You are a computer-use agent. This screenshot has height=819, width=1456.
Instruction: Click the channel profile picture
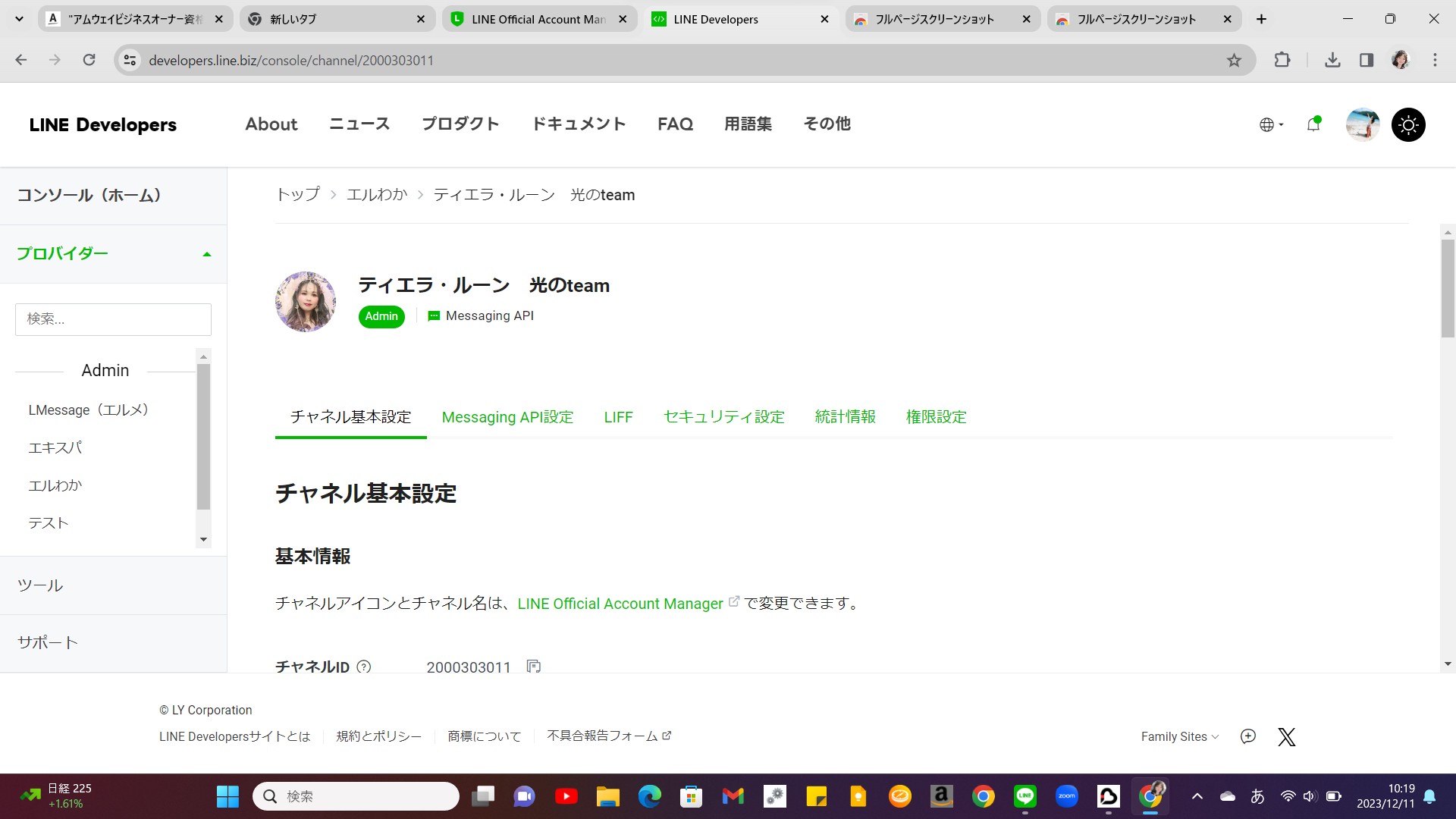(x=306, y=302)
